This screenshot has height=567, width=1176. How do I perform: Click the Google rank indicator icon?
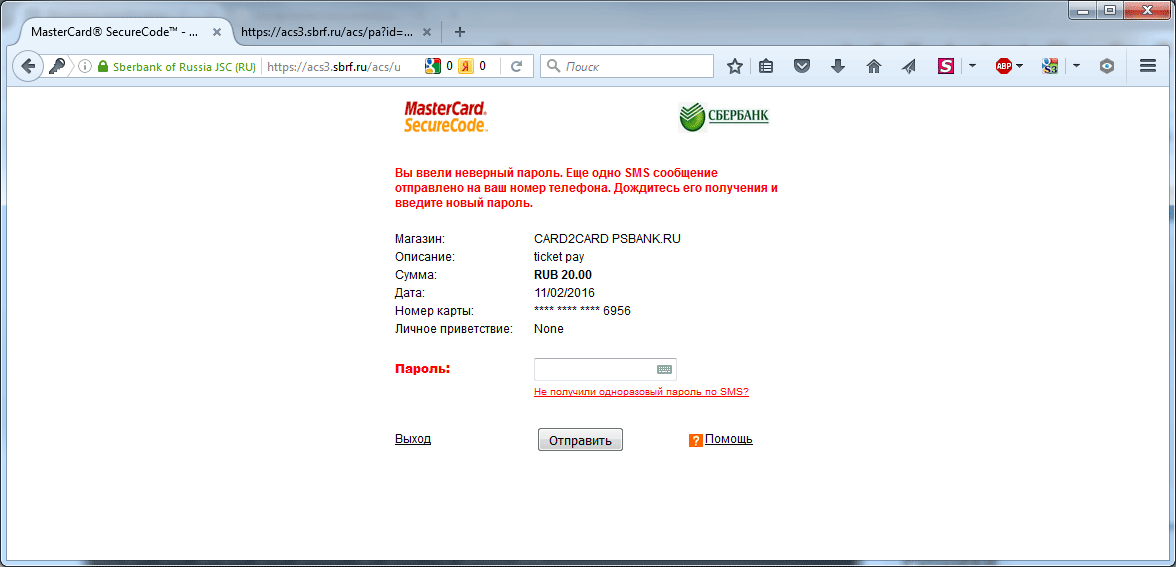[432, 66]
